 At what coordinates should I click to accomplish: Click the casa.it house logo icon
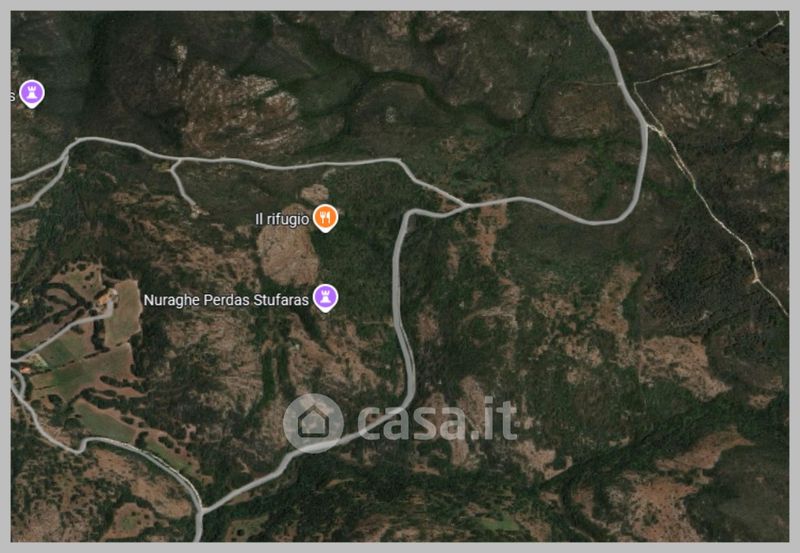[x=313, y=423]
